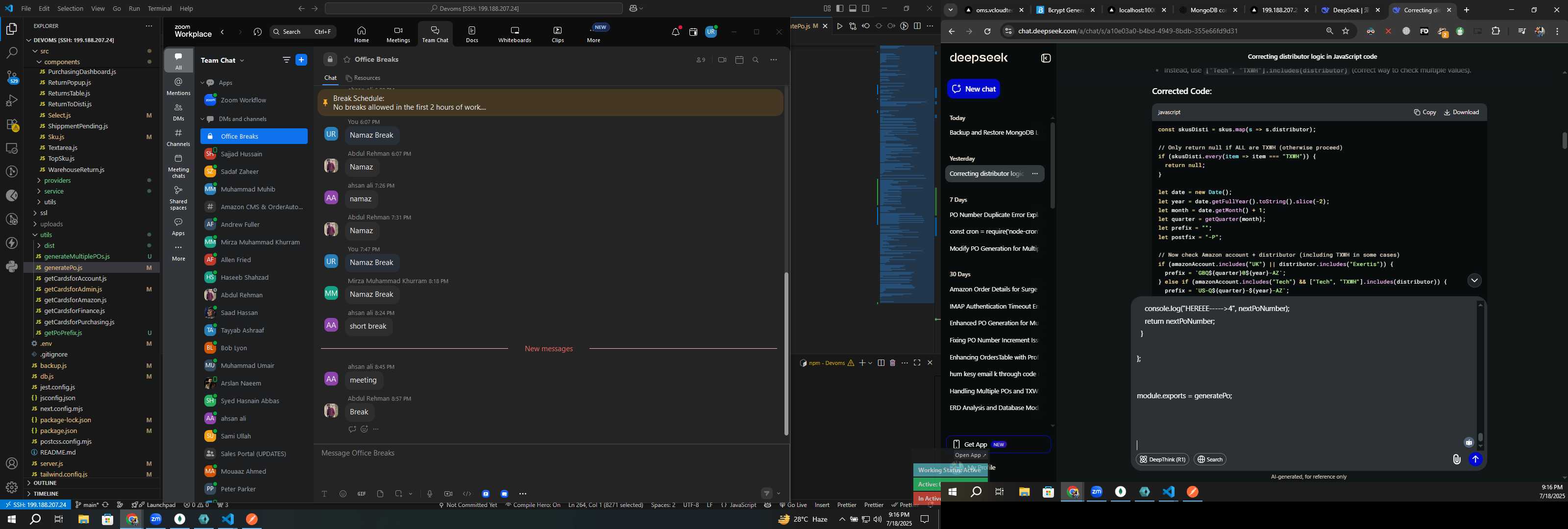The height and width of the screenshot is (529, 1568).
Task: Download the JavaScript code block
Action: click(x=1462, y=112)
